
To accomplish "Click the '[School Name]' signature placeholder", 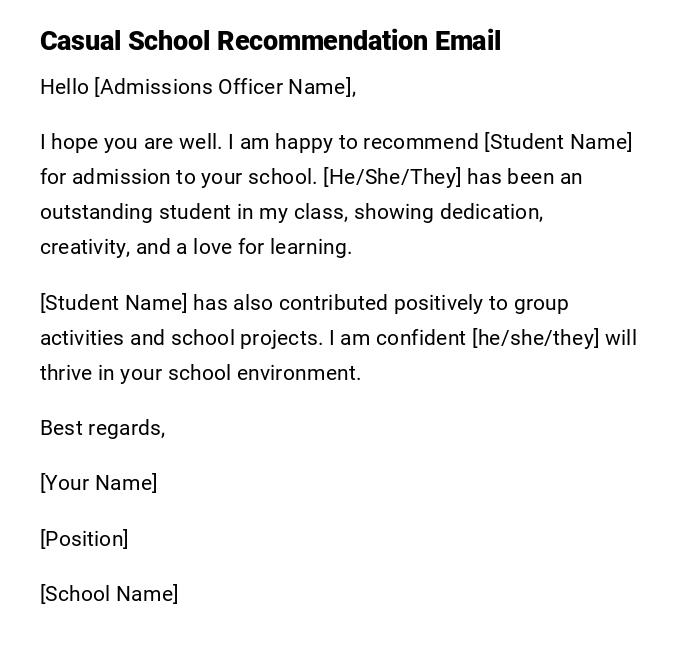I will [109, 594].
